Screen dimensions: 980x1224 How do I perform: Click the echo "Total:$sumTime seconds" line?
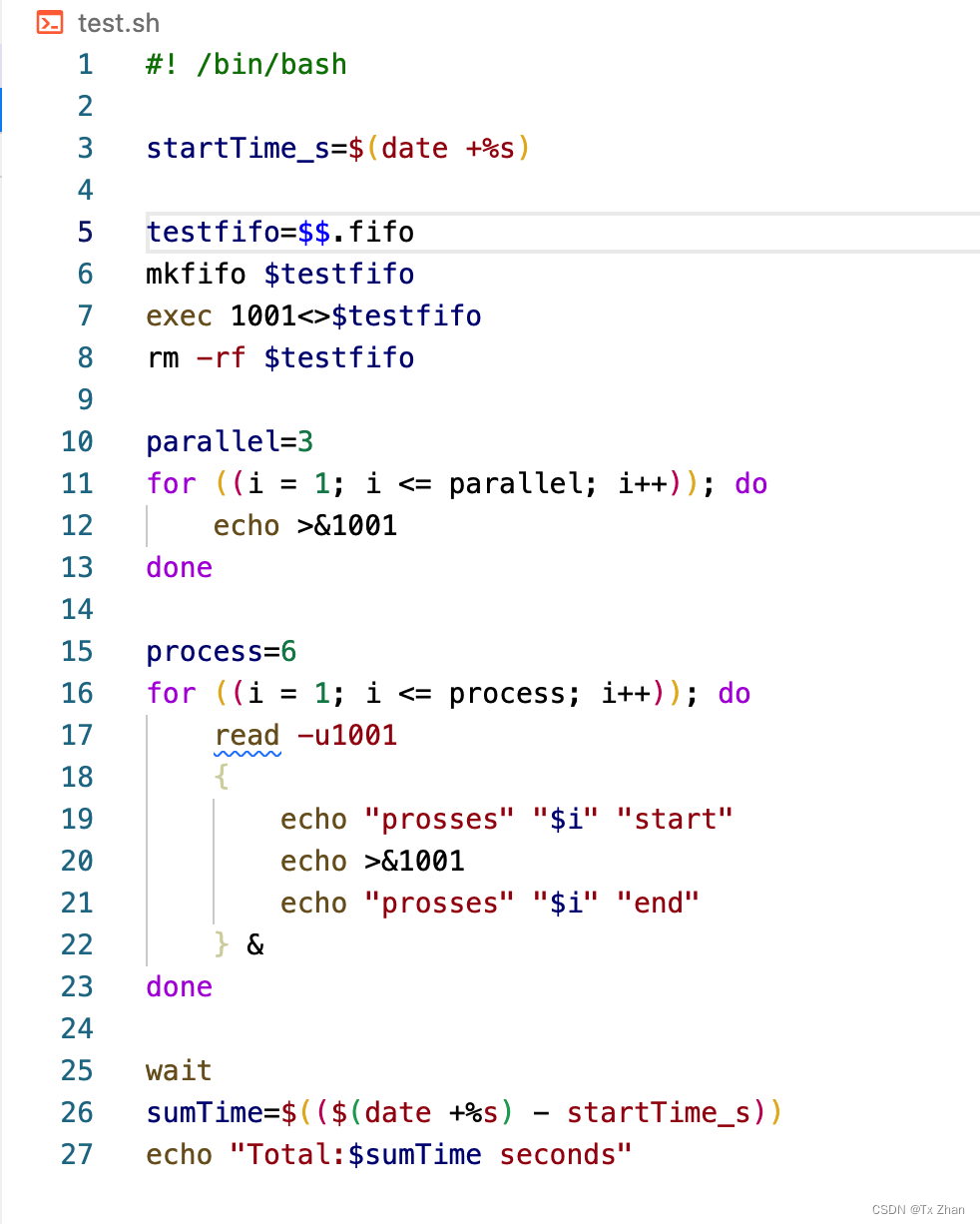click(389, 1154)
